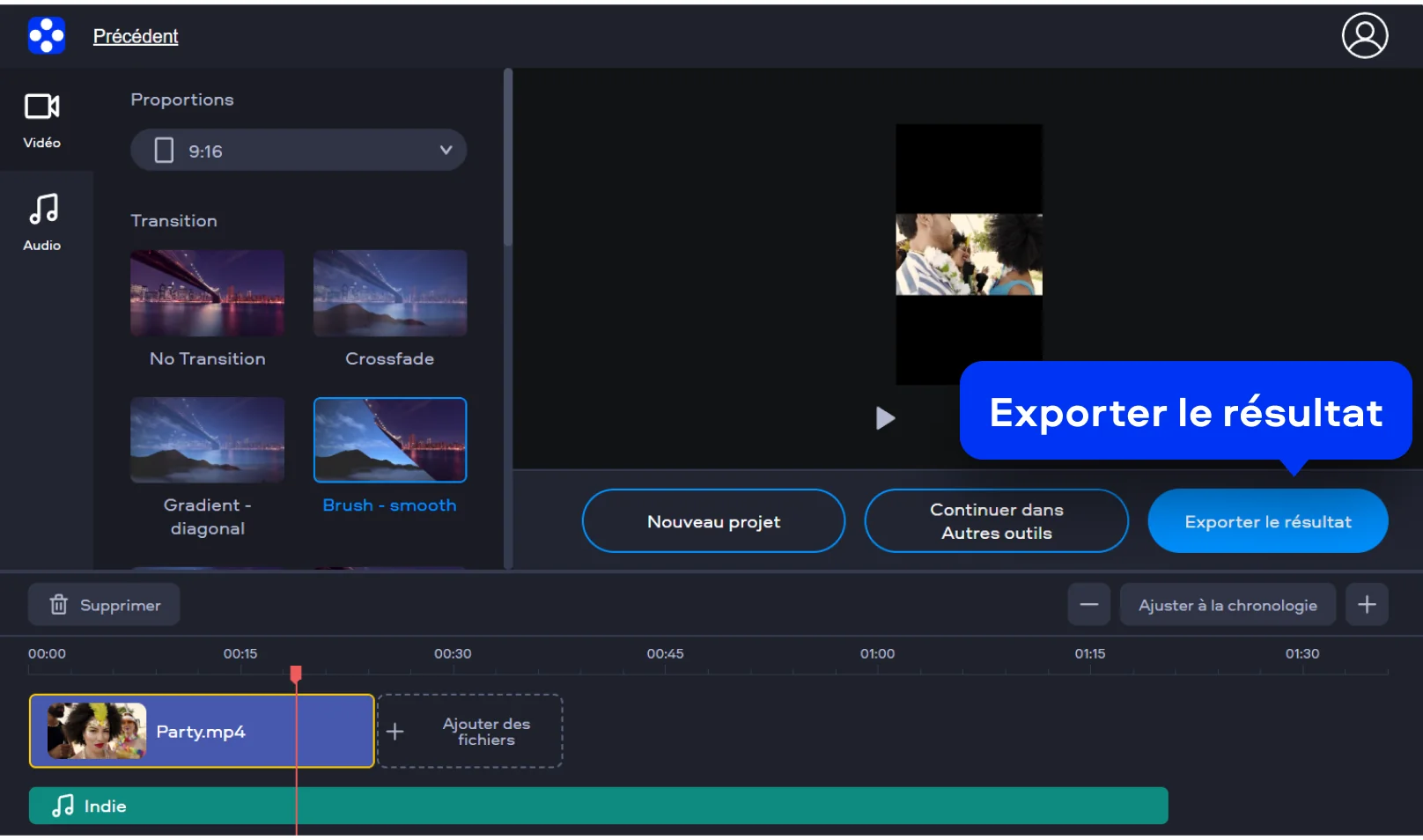Image resolution: width=1423 pixels, height=840 pixels.
Task: Click the app logo icon
Action: [47, 36]
